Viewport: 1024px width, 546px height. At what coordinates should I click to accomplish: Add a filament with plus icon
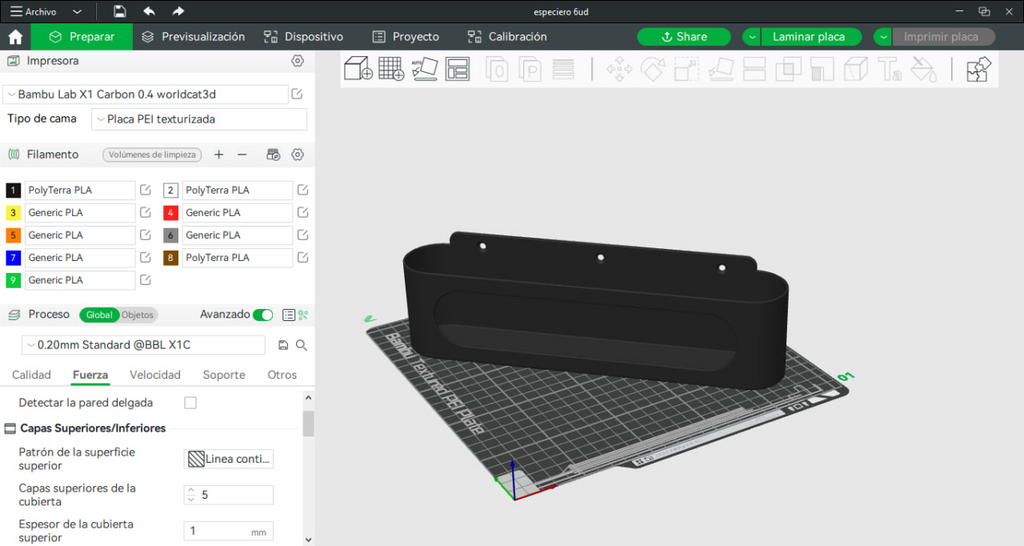(219, 155)
